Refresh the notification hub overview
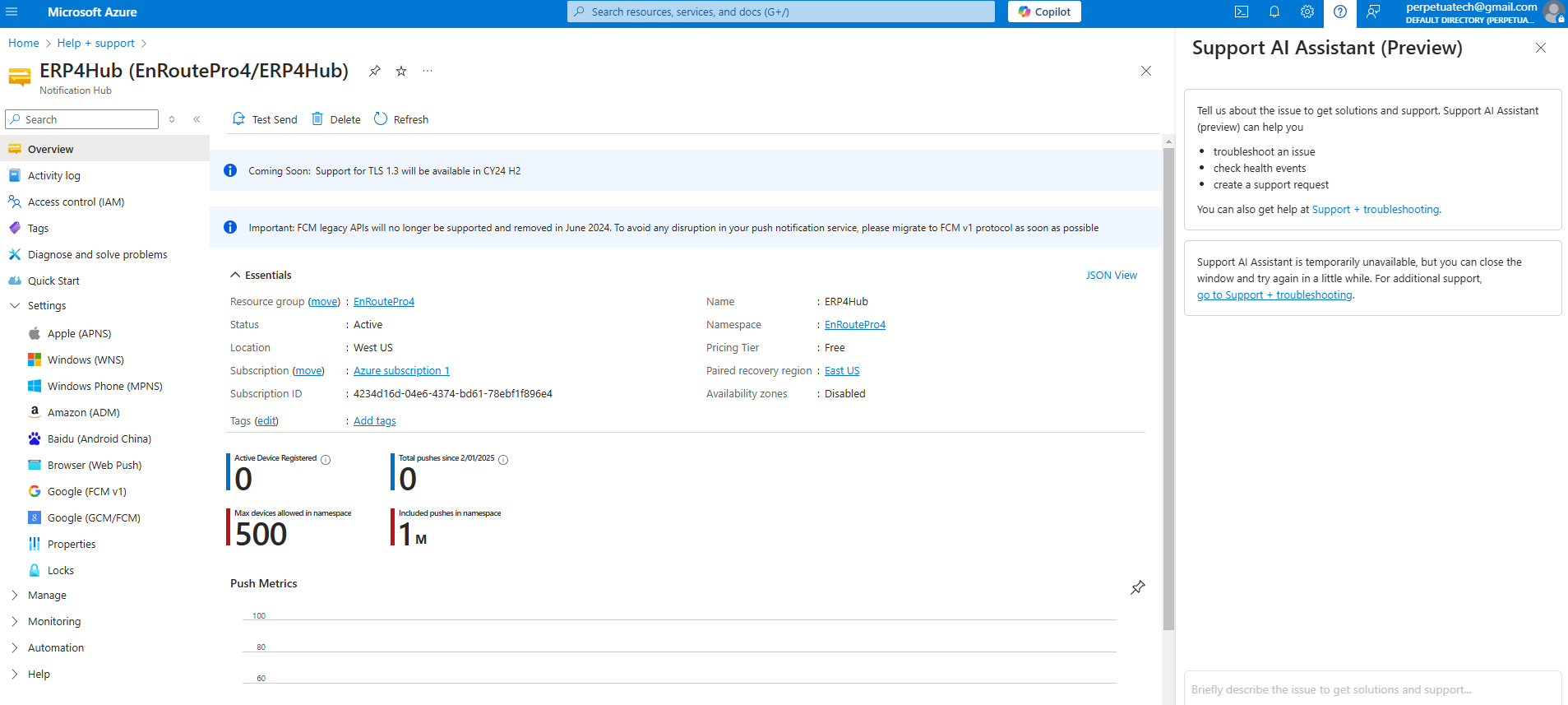The width and height of the screenshot is (1568, 705). (401, 119)
